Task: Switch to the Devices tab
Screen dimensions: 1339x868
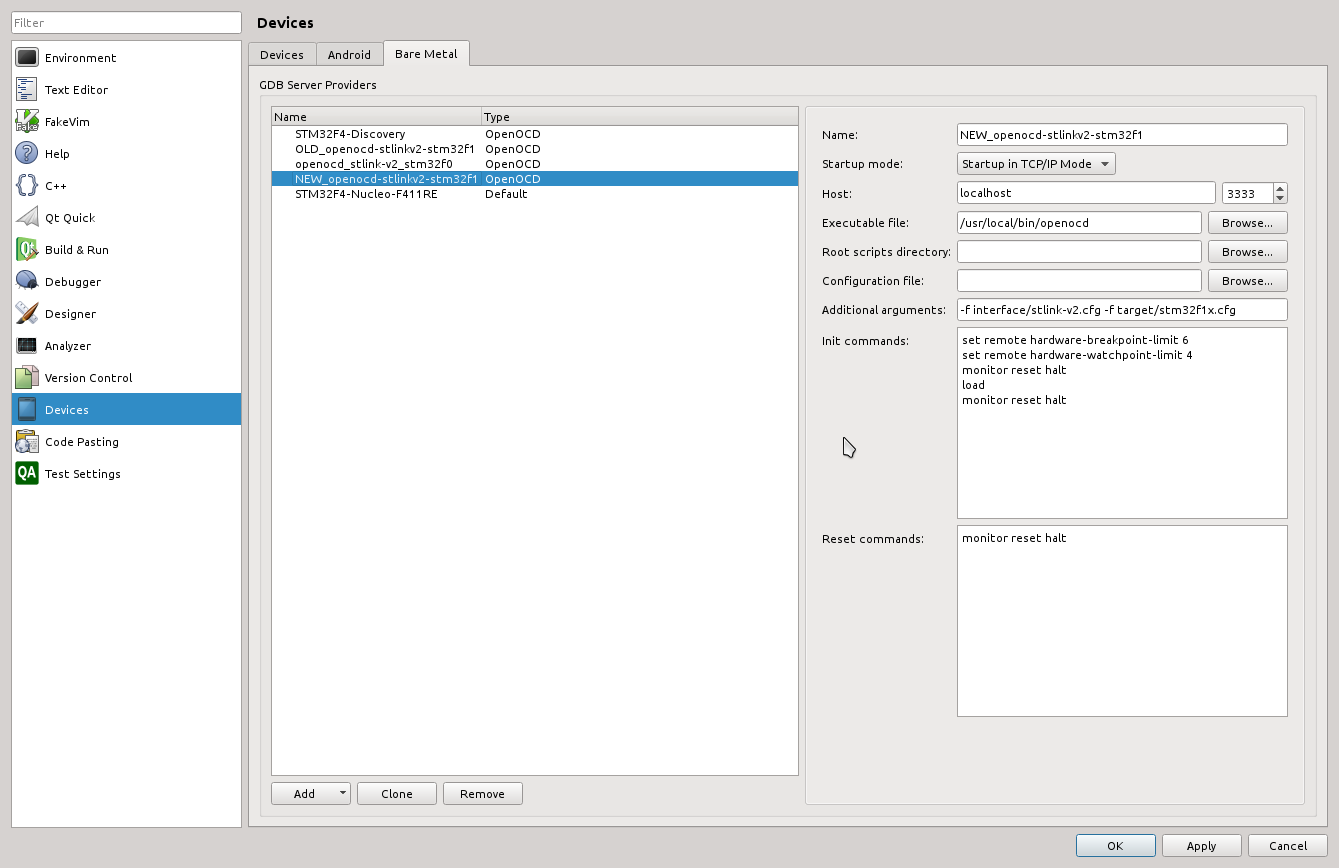Action: click(282, 55)
